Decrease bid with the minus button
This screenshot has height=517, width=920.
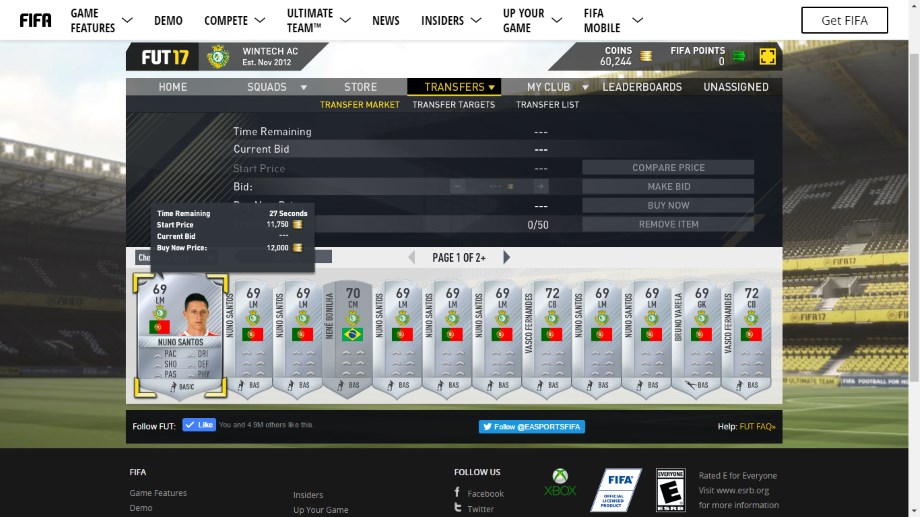458,187
